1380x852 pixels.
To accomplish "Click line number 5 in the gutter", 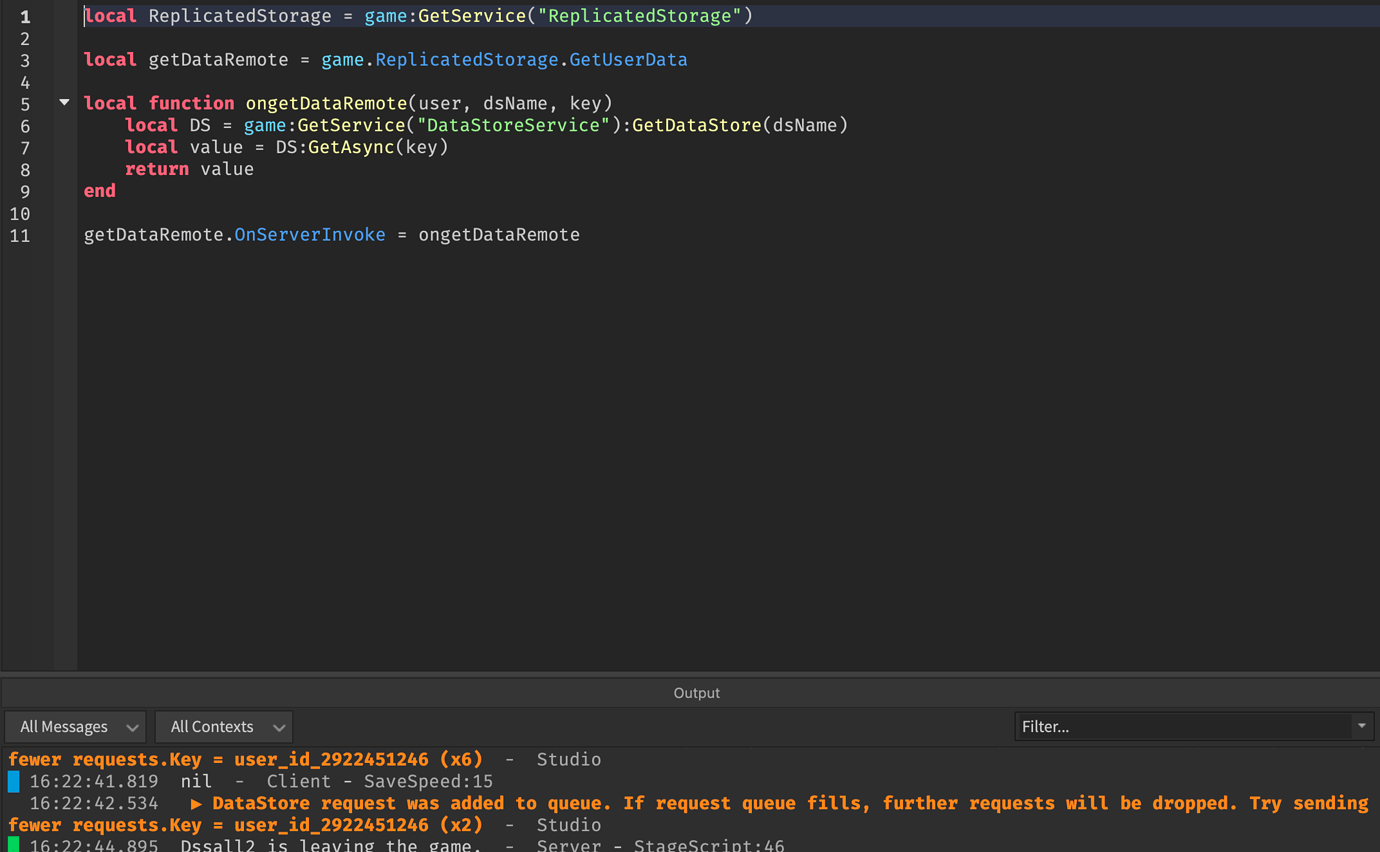I will 25,103.
